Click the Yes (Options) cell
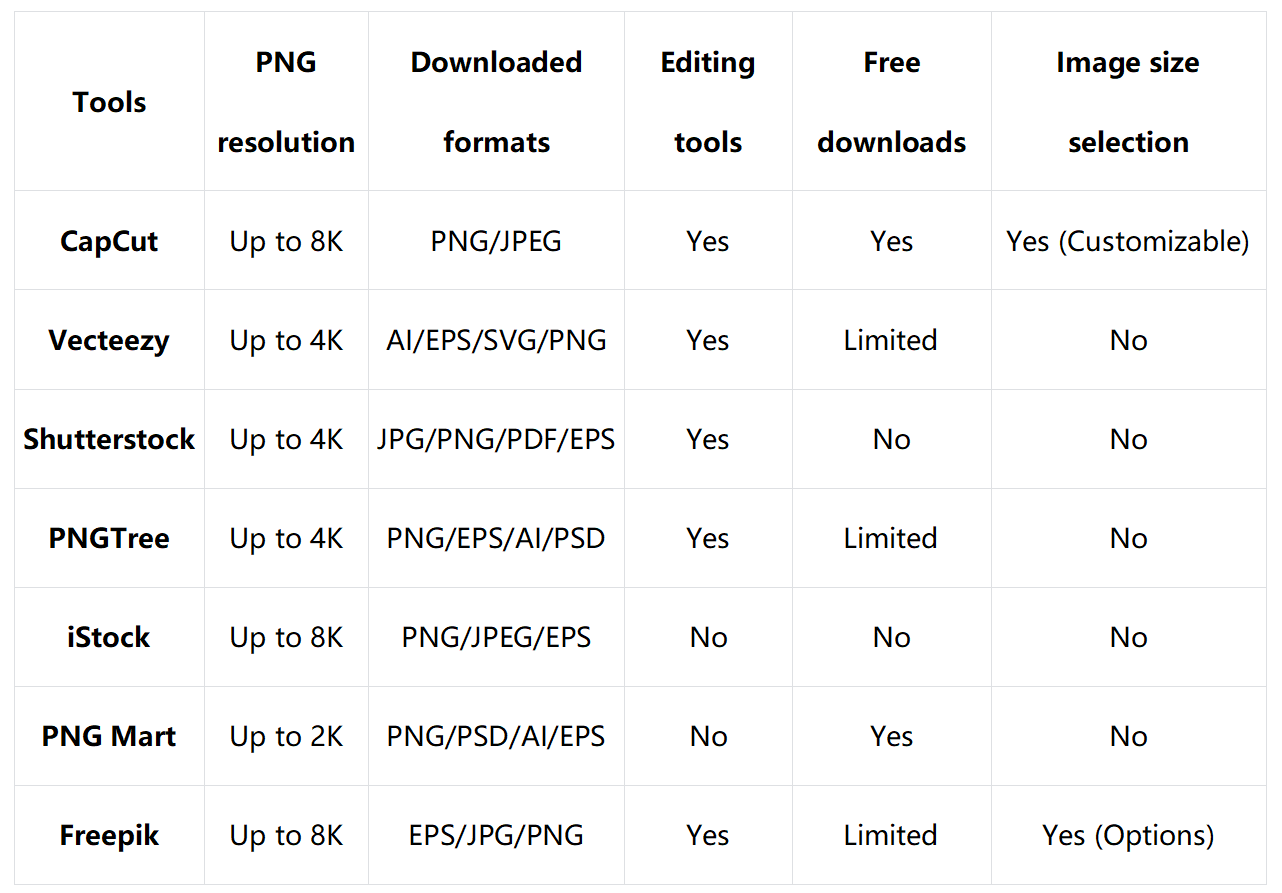 pyautogui.click(x=1128, y=835)
